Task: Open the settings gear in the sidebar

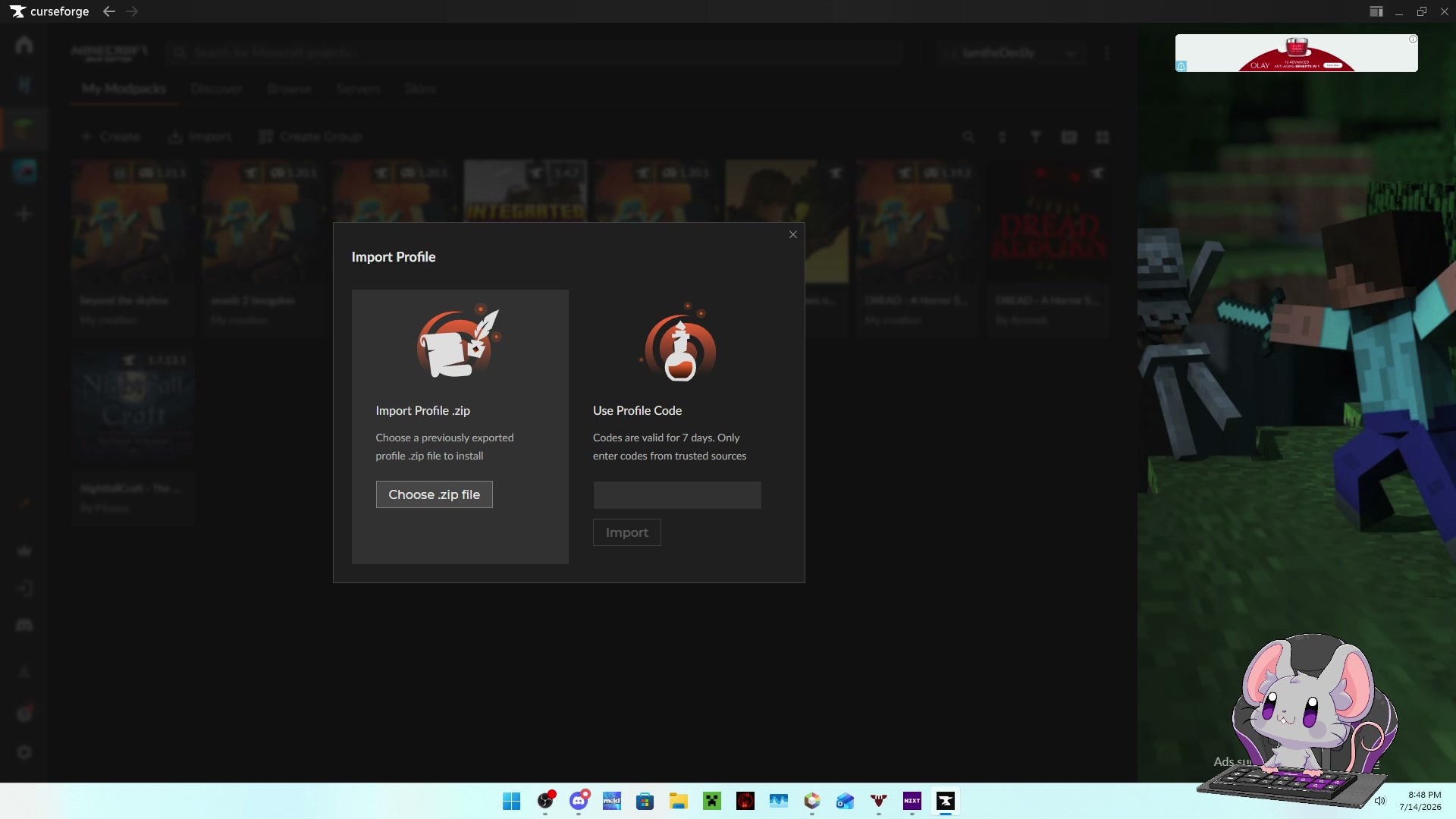Action: pos(24,752)
